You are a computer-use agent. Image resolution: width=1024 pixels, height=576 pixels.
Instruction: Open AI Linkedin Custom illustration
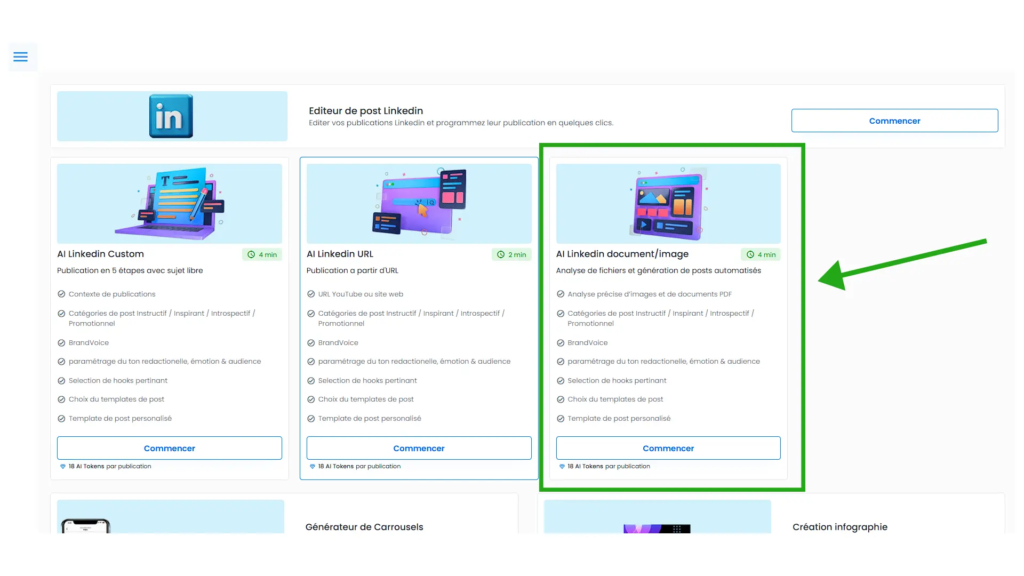pos(169,203)
